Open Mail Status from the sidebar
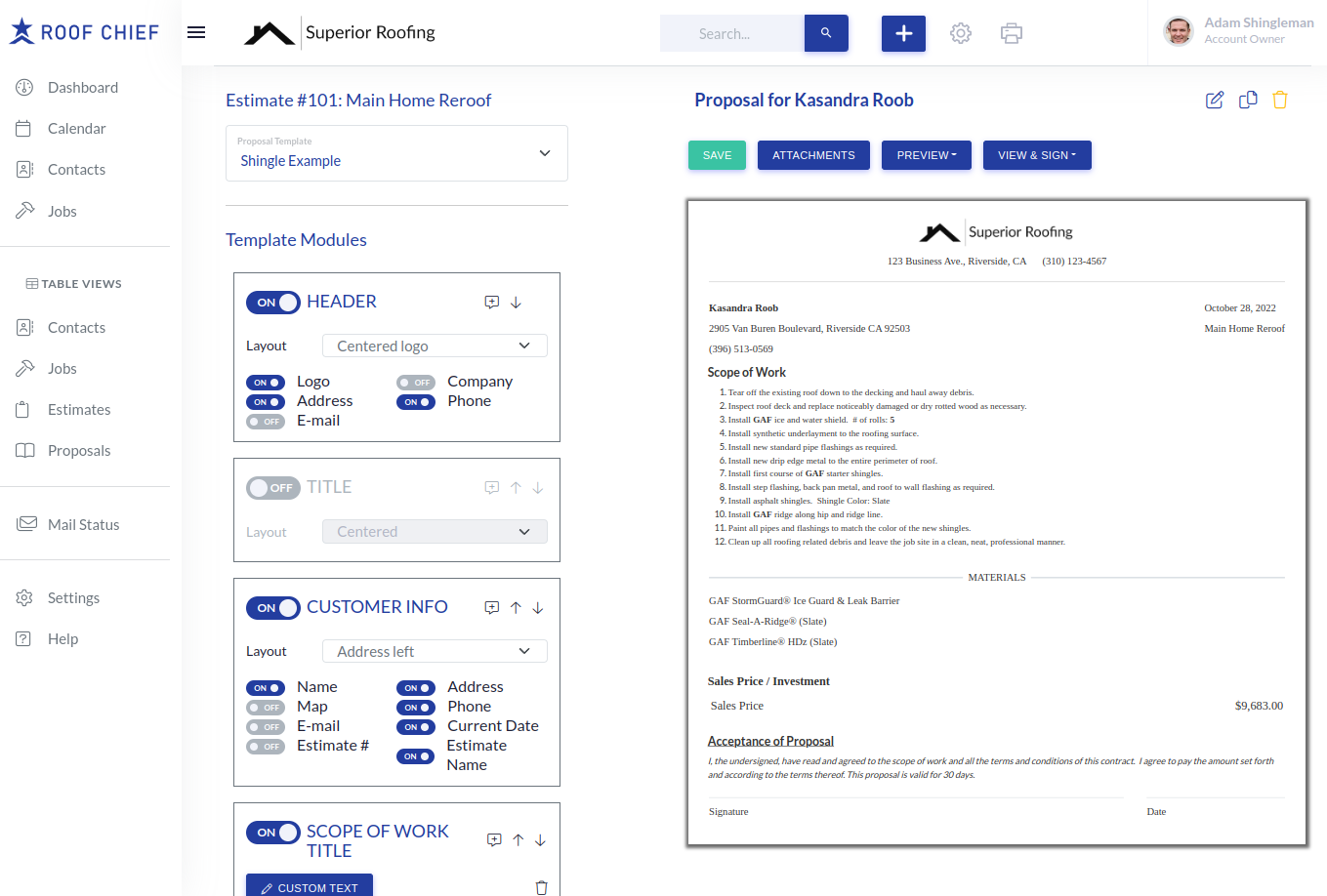This screenshot has height=896, width=1327. tap(85, 524)
